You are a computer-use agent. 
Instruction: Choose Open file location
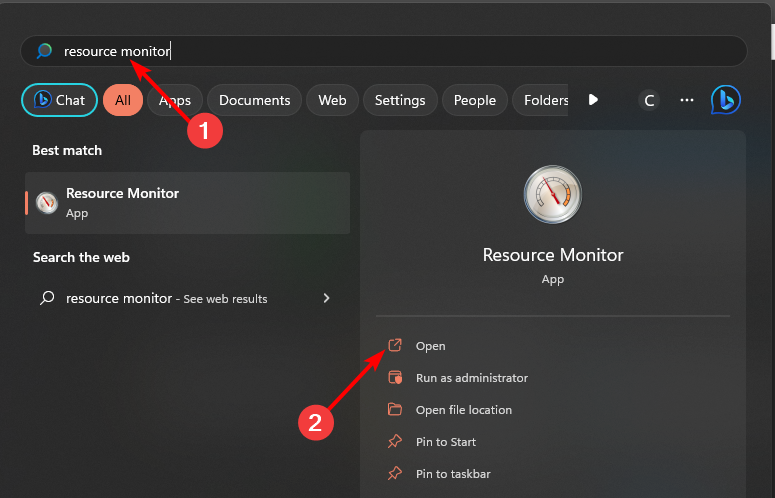464,410
